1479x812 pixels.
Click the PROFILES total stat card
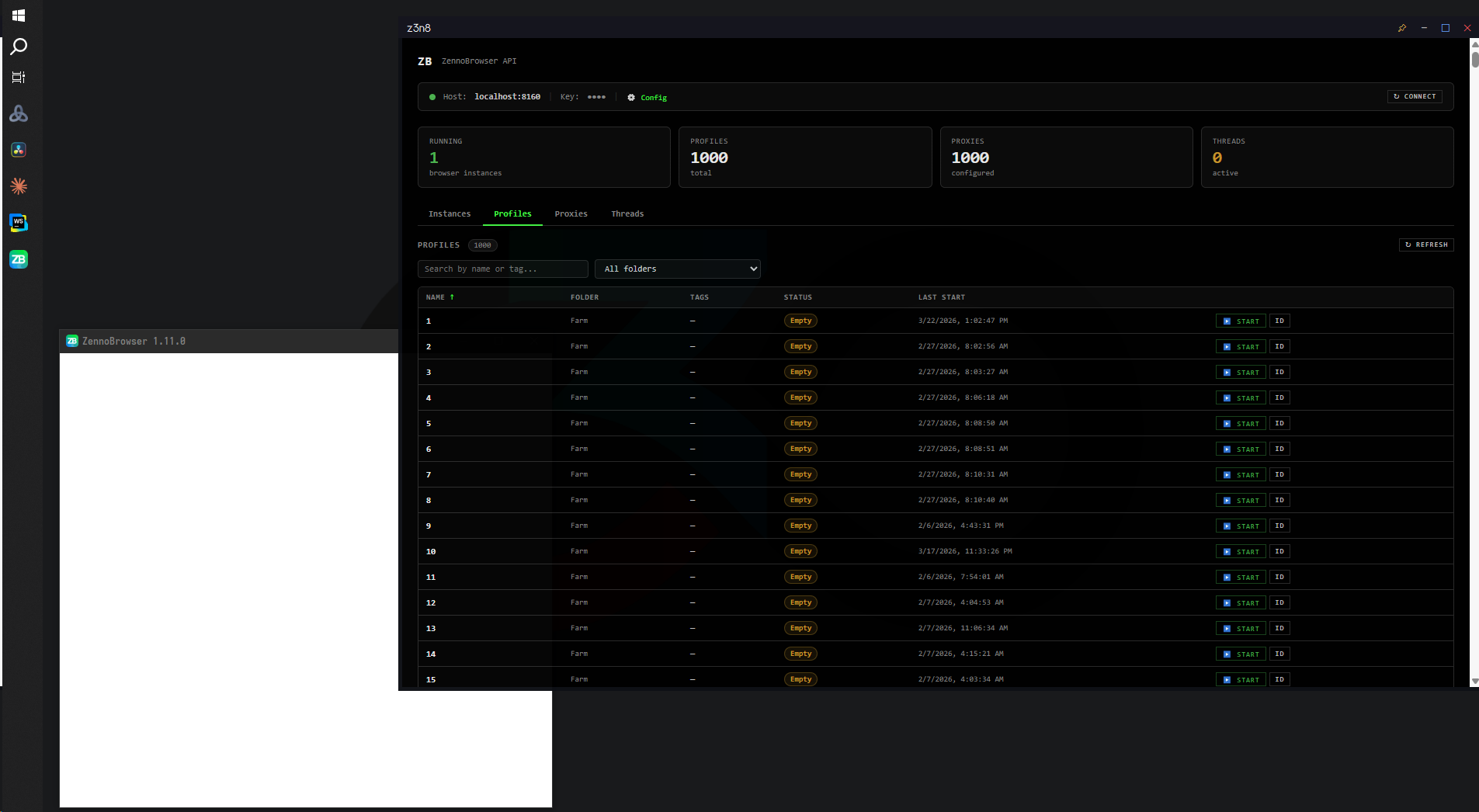click(x=805, y=157)
